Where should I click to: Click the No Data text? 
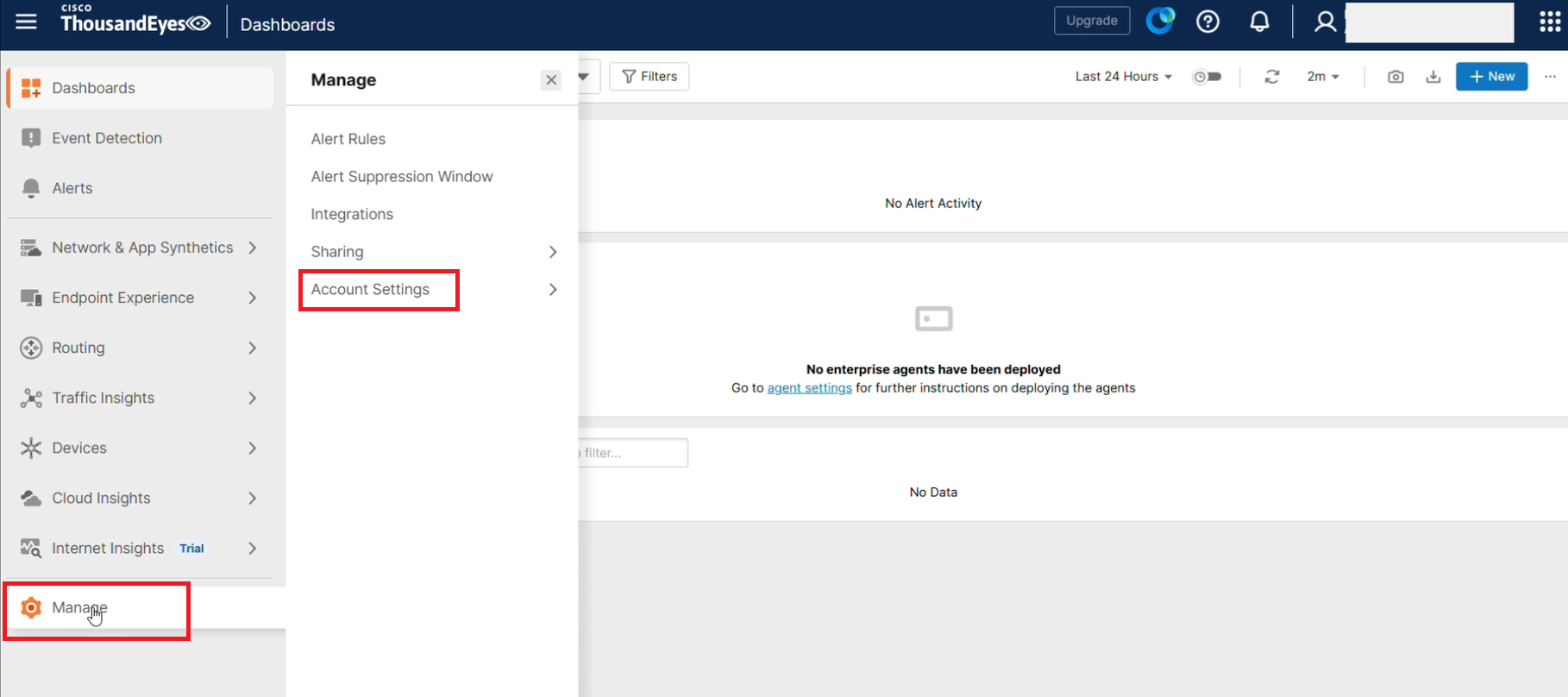[933, 493]
